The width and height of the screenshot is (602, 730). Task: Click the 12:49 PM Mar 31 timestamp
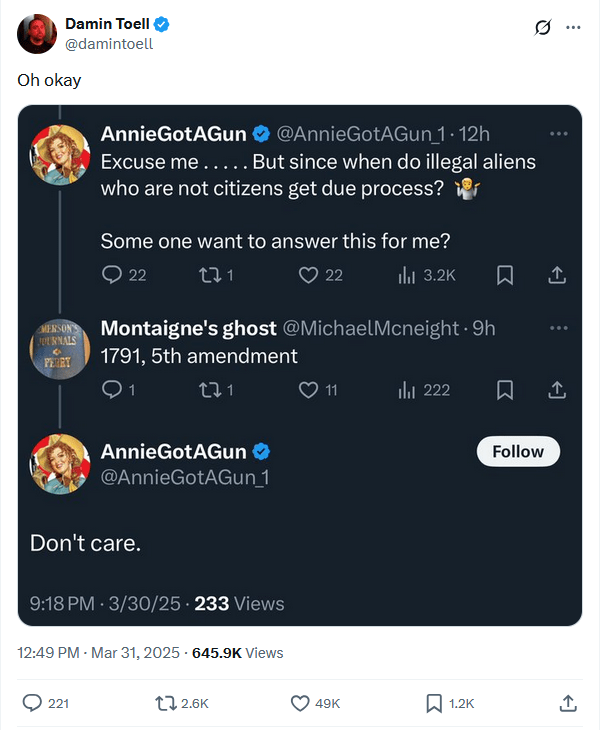97,653
